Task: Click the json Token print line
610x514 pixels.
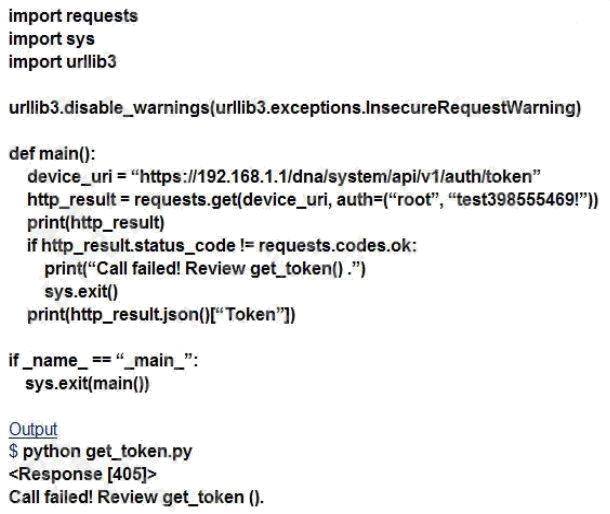Action: pyautogui.click(x=161, y=314)
